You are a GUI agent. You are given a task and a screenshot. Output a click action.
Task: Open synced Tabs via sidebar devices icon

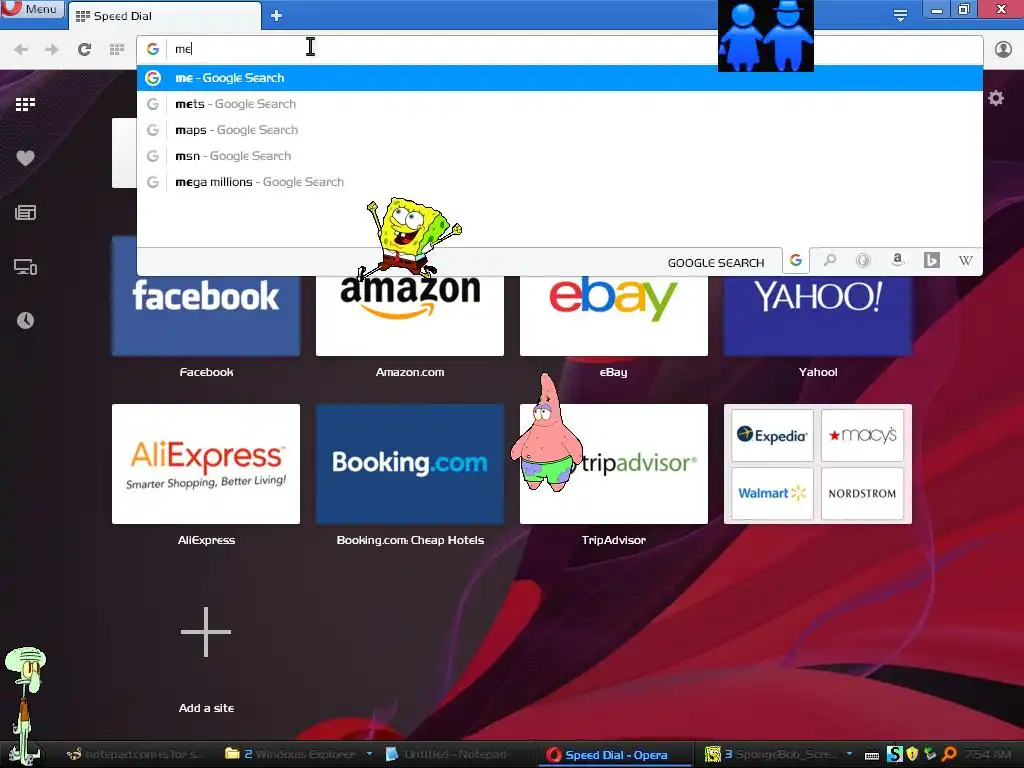pos(25,266)
